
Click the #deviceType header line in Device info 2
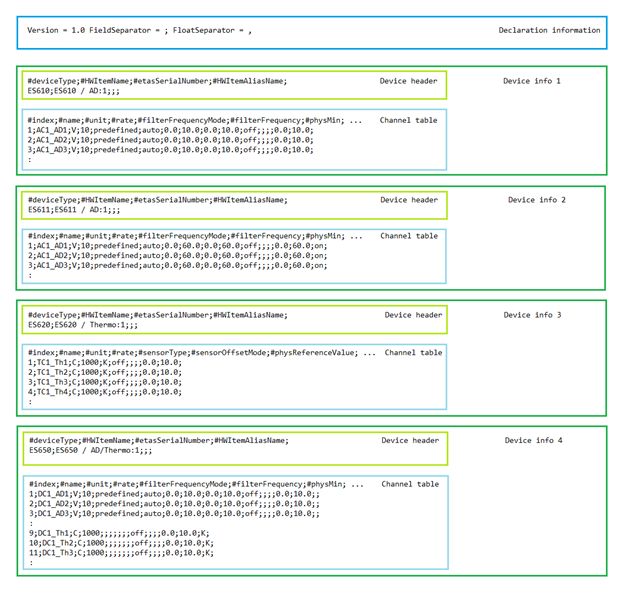point(158,200)
